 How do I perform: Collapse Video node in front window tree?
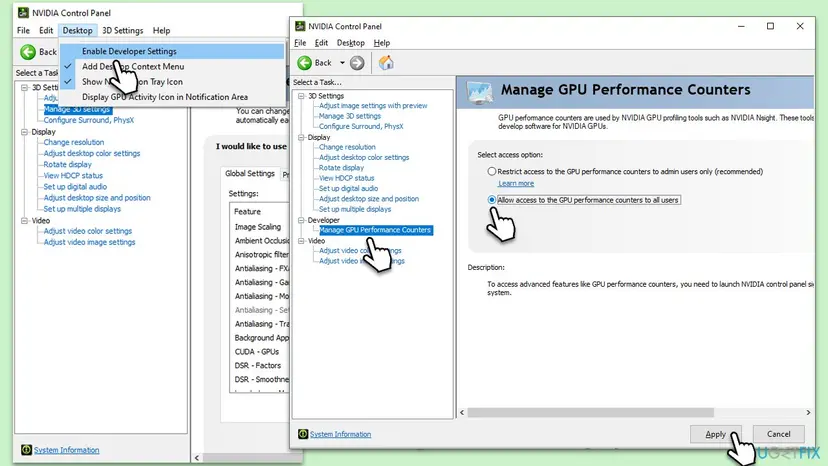(x=301, y=240)
